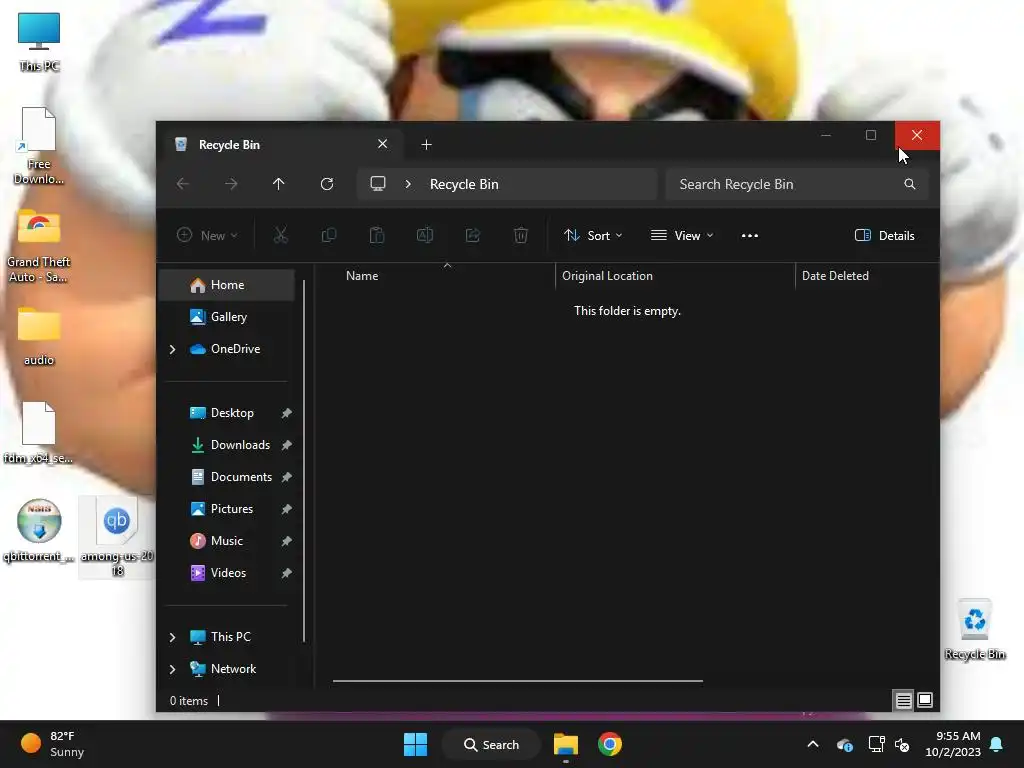1024x768 pixels.
Task: Click the Paste clipboard icon
Action: [377, 235]
